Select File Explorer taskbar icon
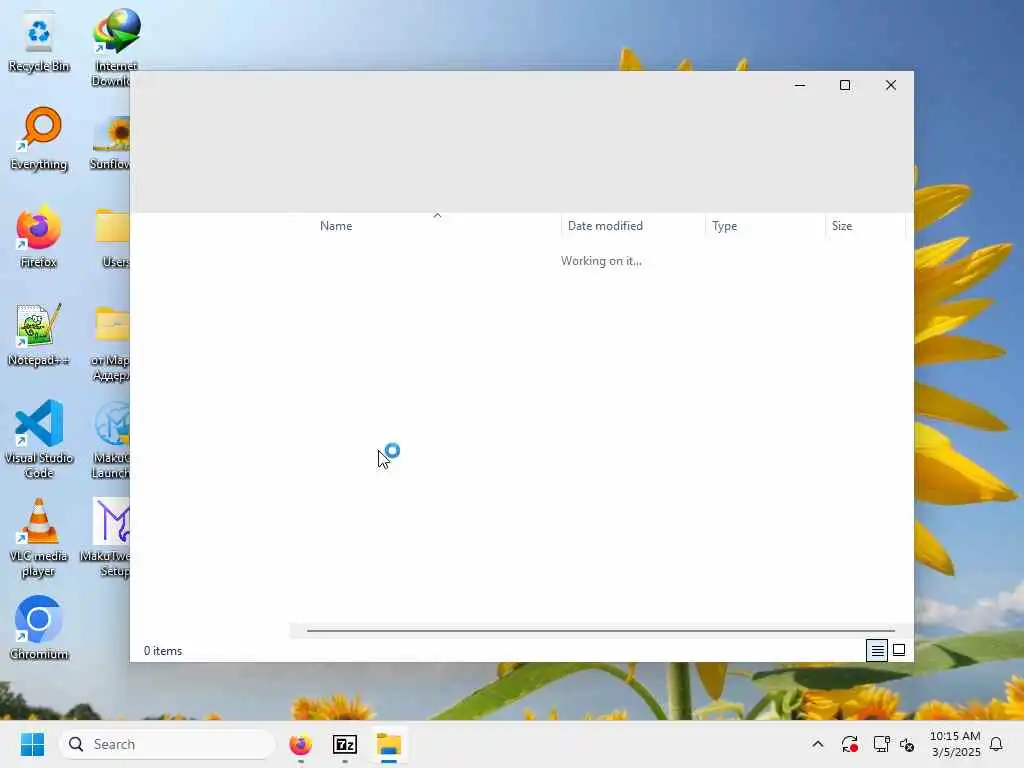This screenshot has height=768, width=1024. point(389,744)
